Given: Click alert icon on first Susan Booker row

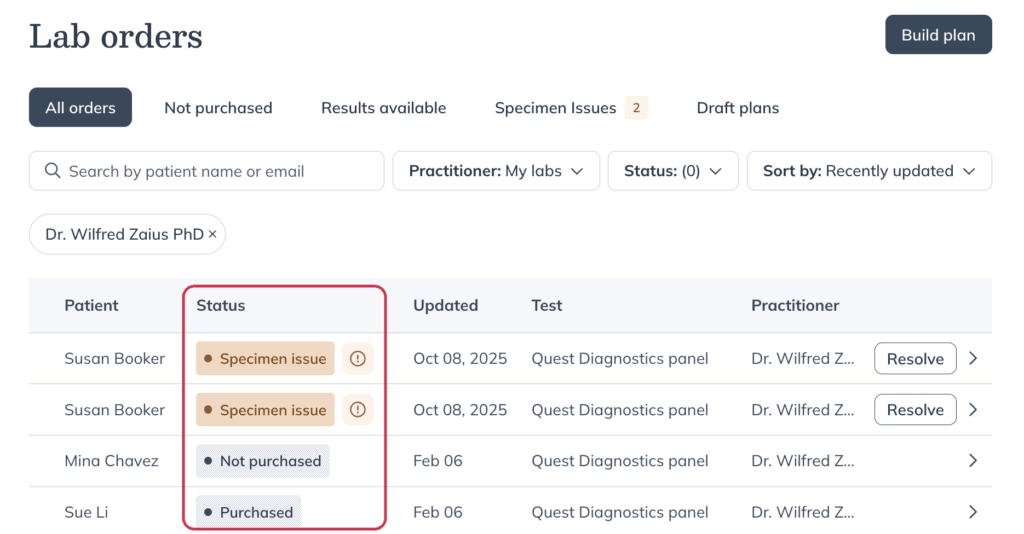Looking at the screenshot, I should coord(357,358).
